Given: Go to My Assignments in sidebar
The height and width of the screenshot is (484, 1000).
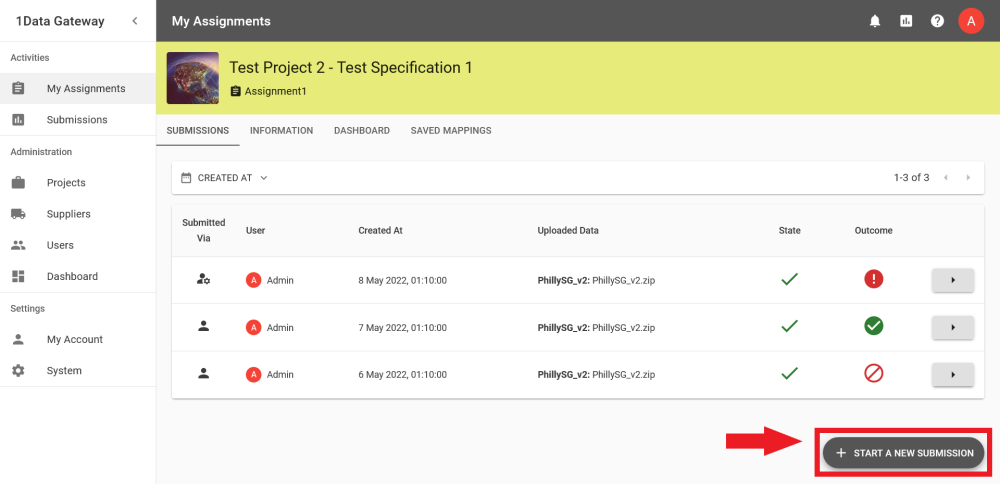Looking at the screenshot, I should pyautogui.click(x=78, y=89).
